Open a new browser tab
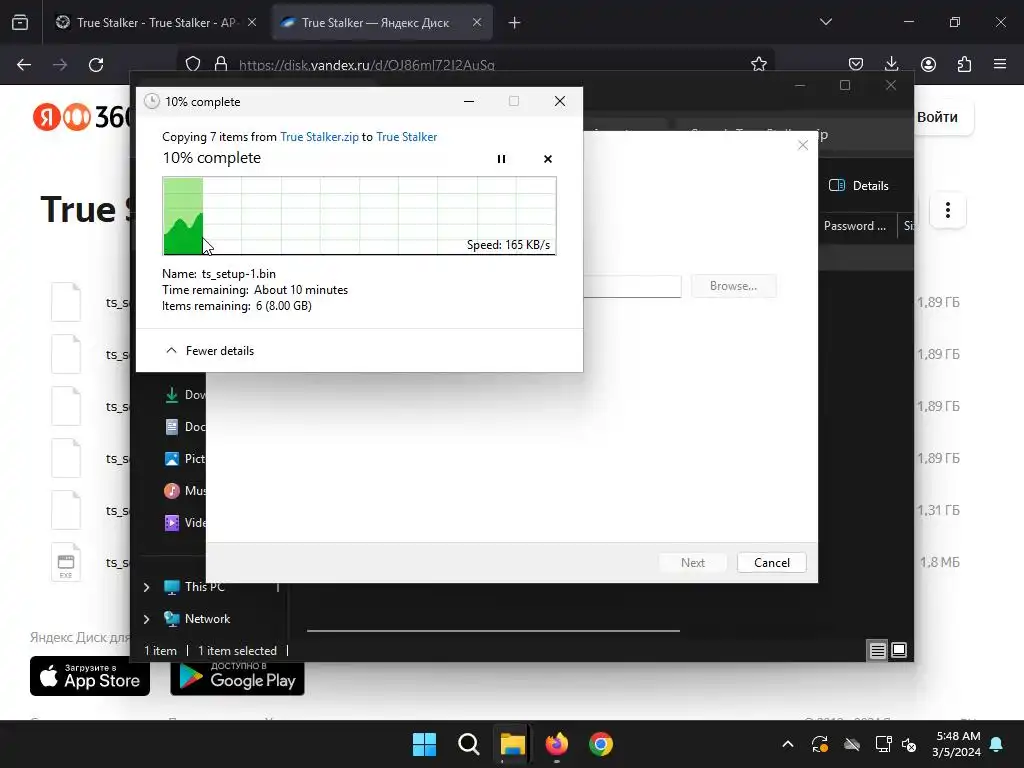 coord(515,23)
